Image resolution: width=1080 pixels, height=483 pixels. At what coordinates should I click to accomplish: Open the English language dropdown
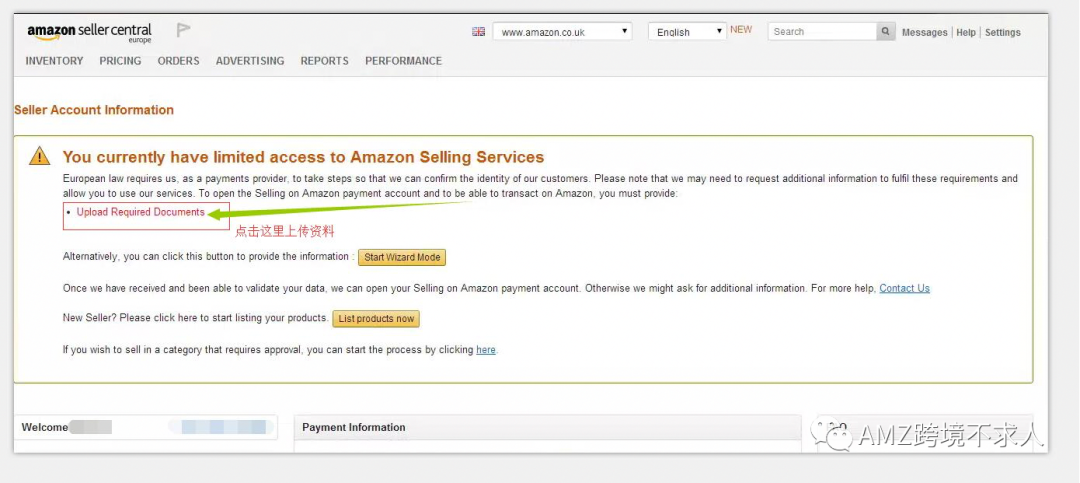(x=687, y=32)
